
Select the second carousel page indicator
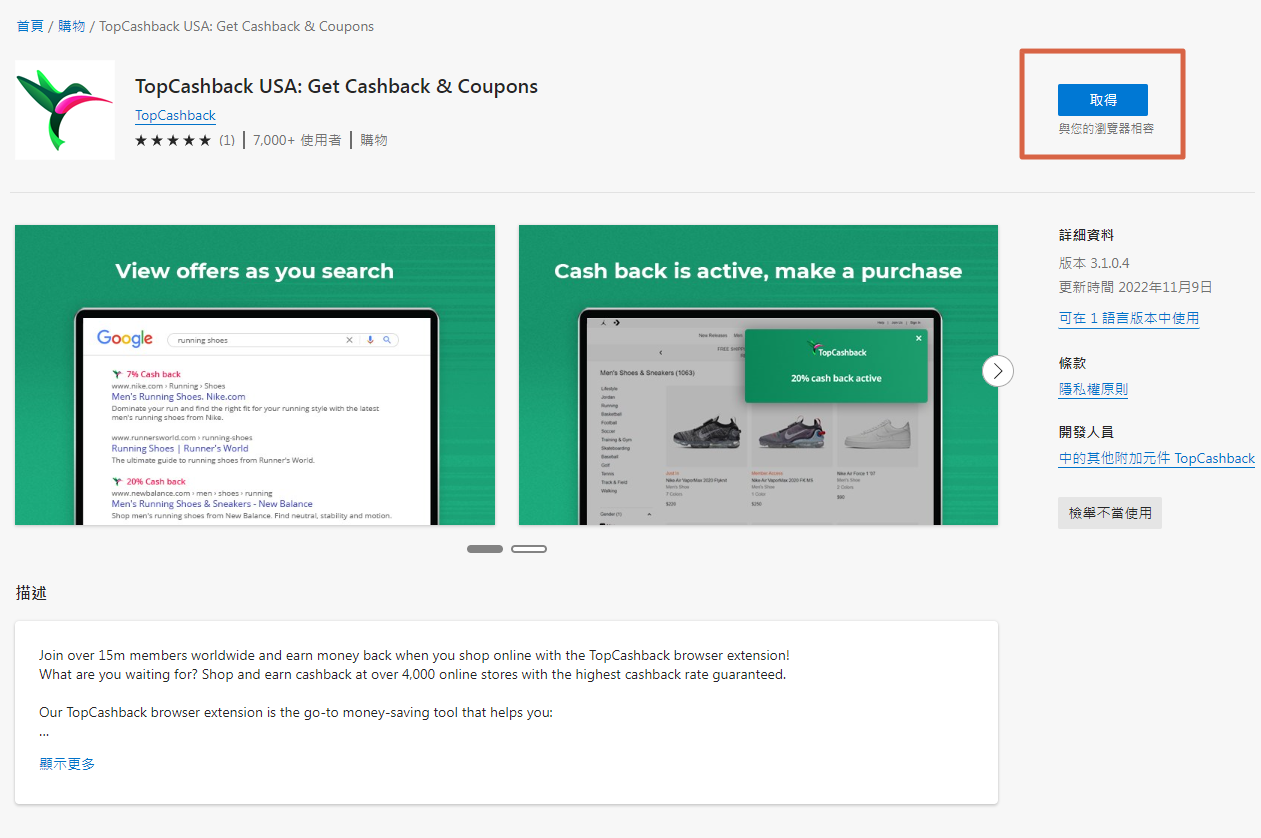[x=529, y=549]
